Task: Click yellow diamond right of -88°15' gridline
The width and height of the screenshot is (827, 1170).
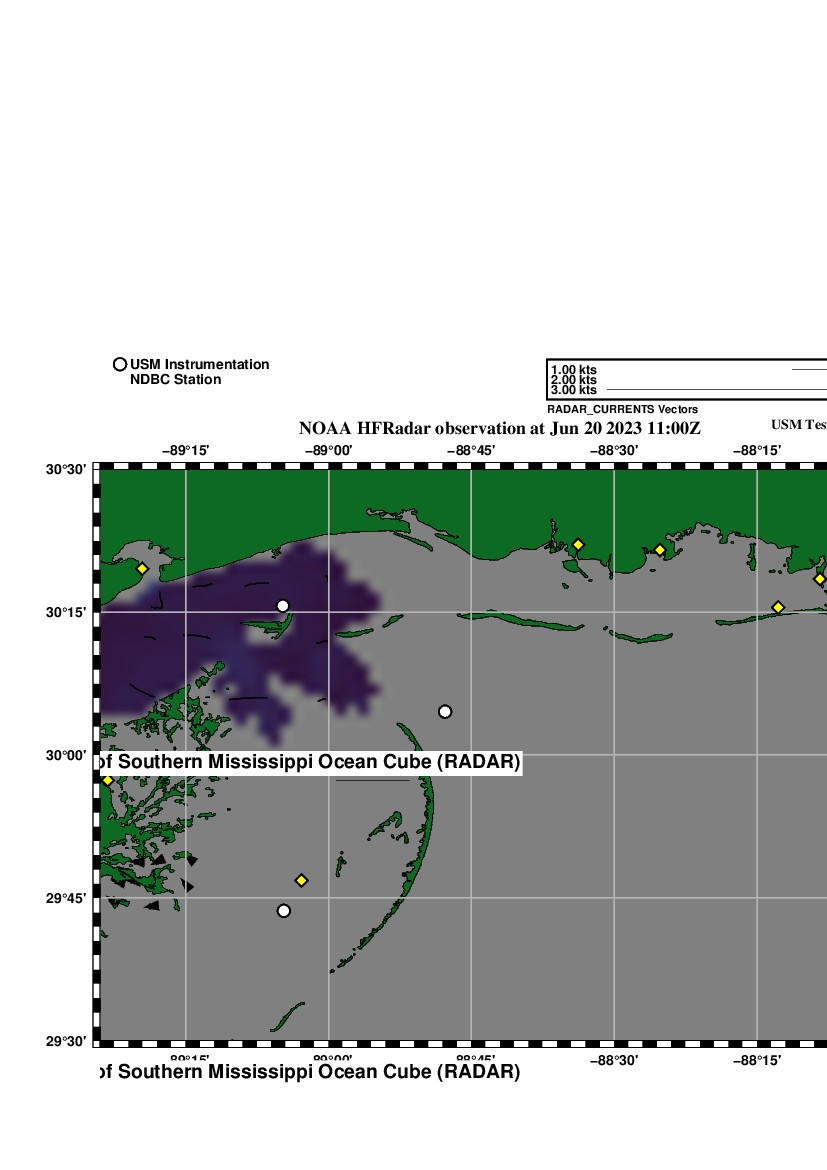Action: click(778, 607)
